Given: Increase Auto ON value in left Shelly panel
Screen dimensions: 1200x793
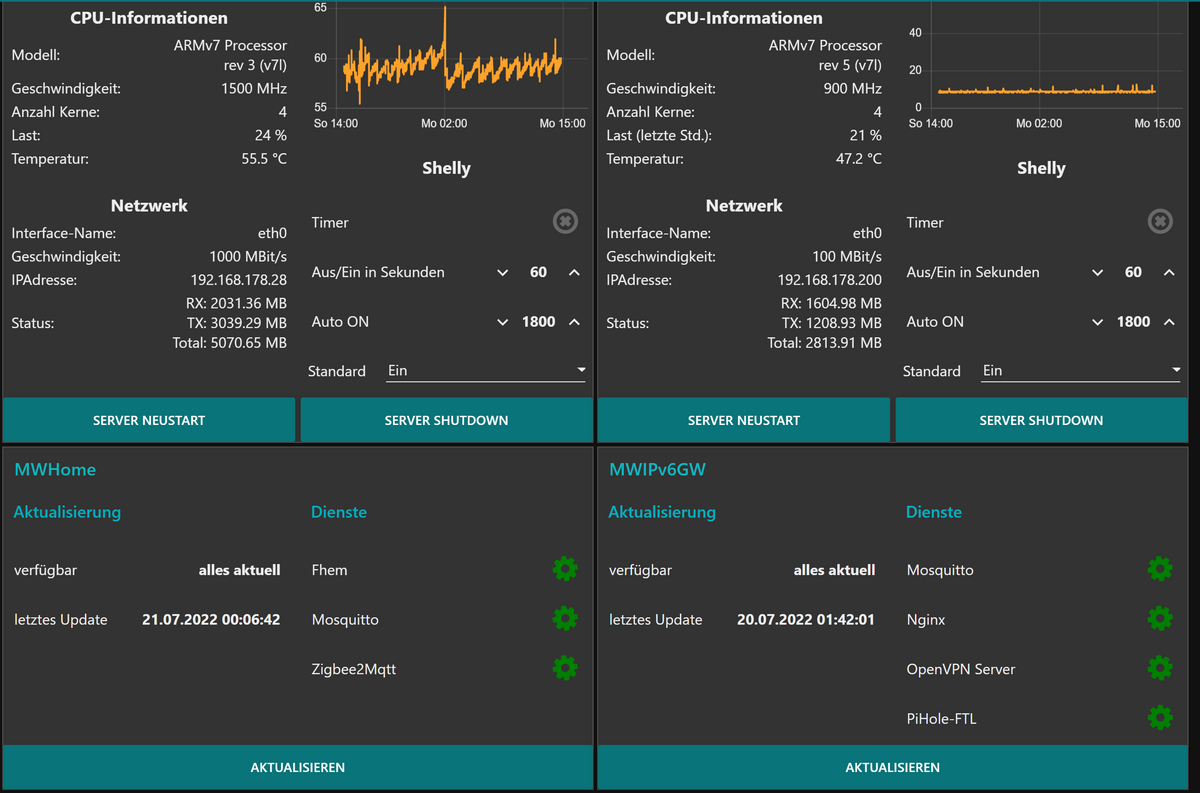Looking at the screenshot, I should pos(574,322).
